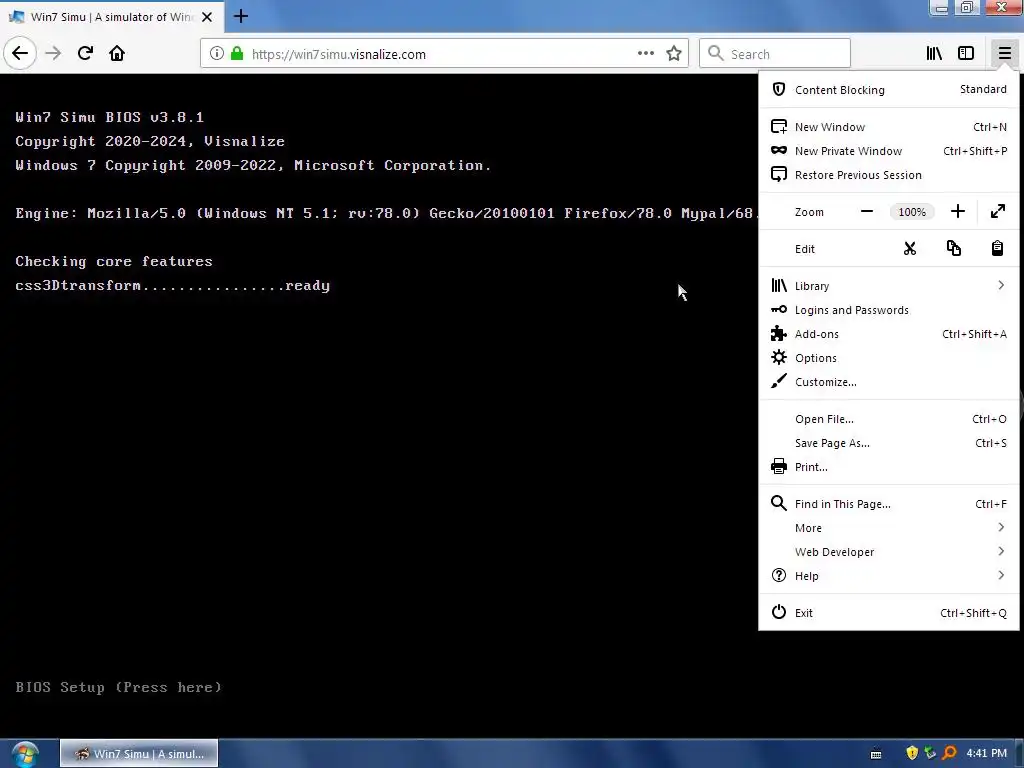This screenshot has width=1024, height=768.
Task: Reload the current page
Action: coord(85,53)
